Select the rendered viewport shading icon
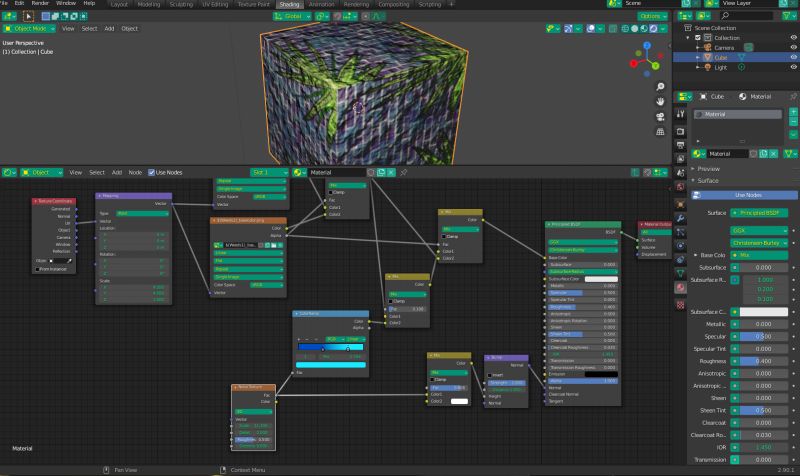 (x=654, y=29)
